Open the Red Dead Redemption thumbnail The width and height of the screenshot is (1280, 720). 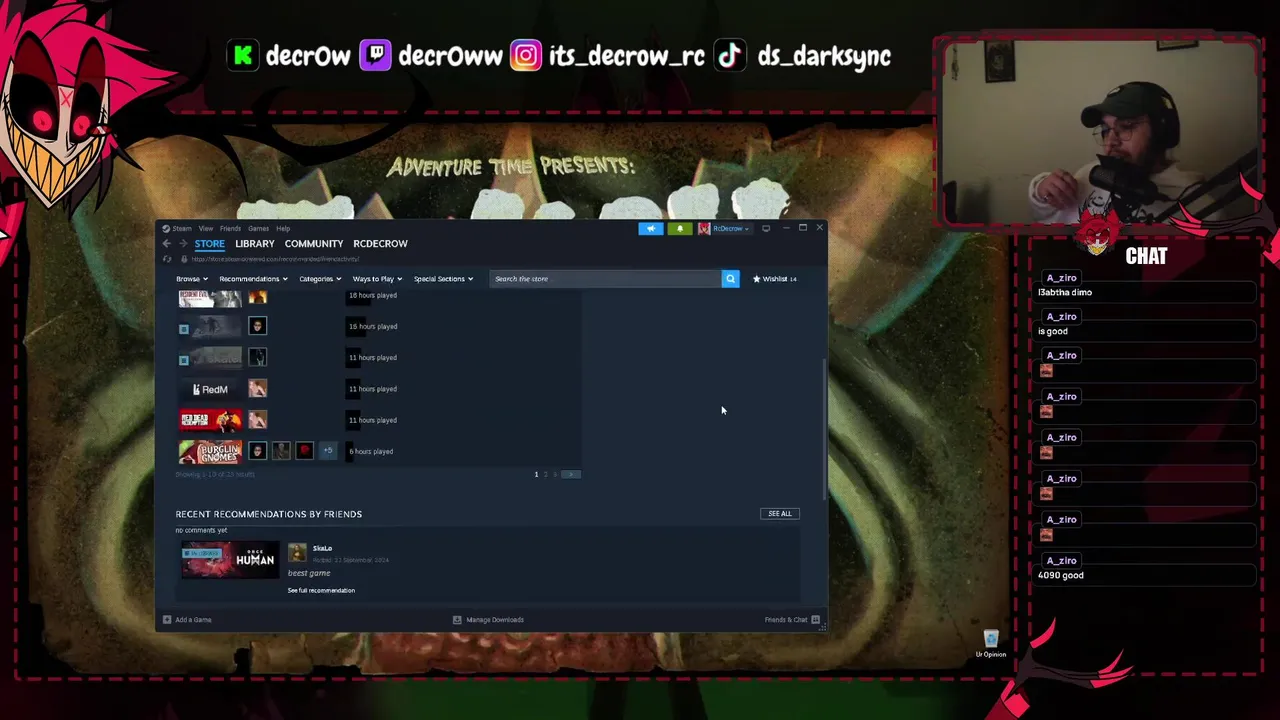click(x=210, y=420)
